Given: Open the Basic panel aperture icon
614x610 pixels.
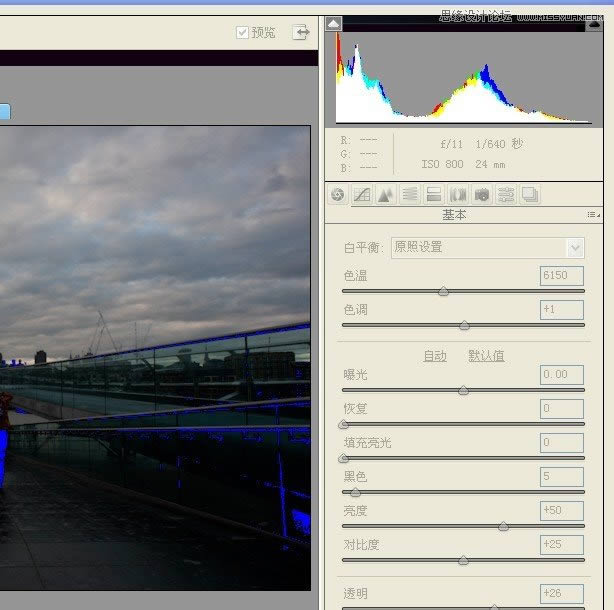Looking at the screenshot, I should [x=338, y=195].
